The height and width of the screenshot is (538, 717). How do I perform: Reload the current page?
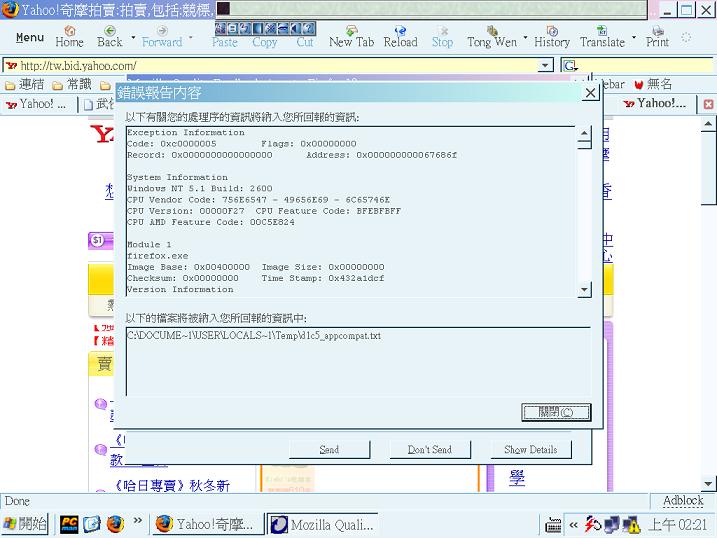click(x=400, y=37)
